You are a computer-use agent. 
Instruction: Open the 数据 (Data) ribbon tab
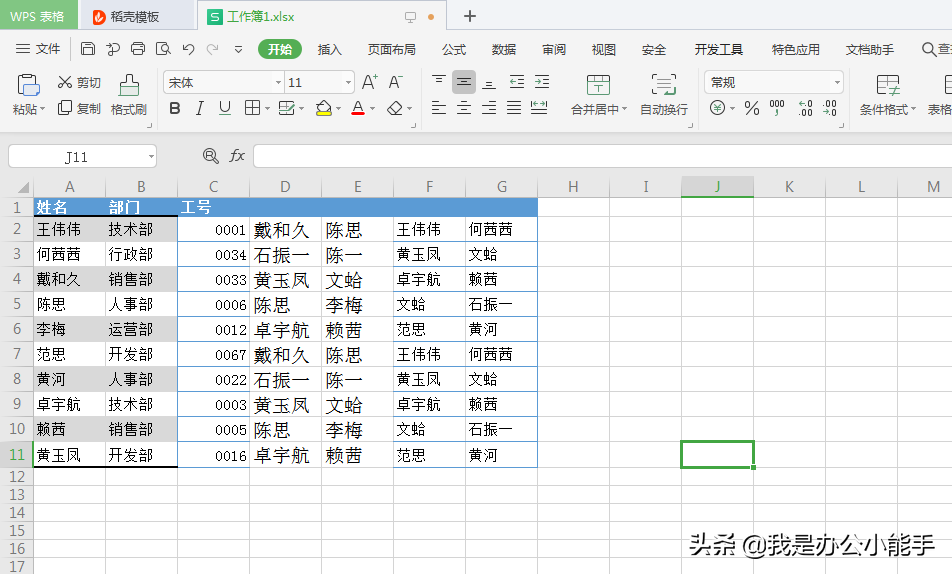504,49
